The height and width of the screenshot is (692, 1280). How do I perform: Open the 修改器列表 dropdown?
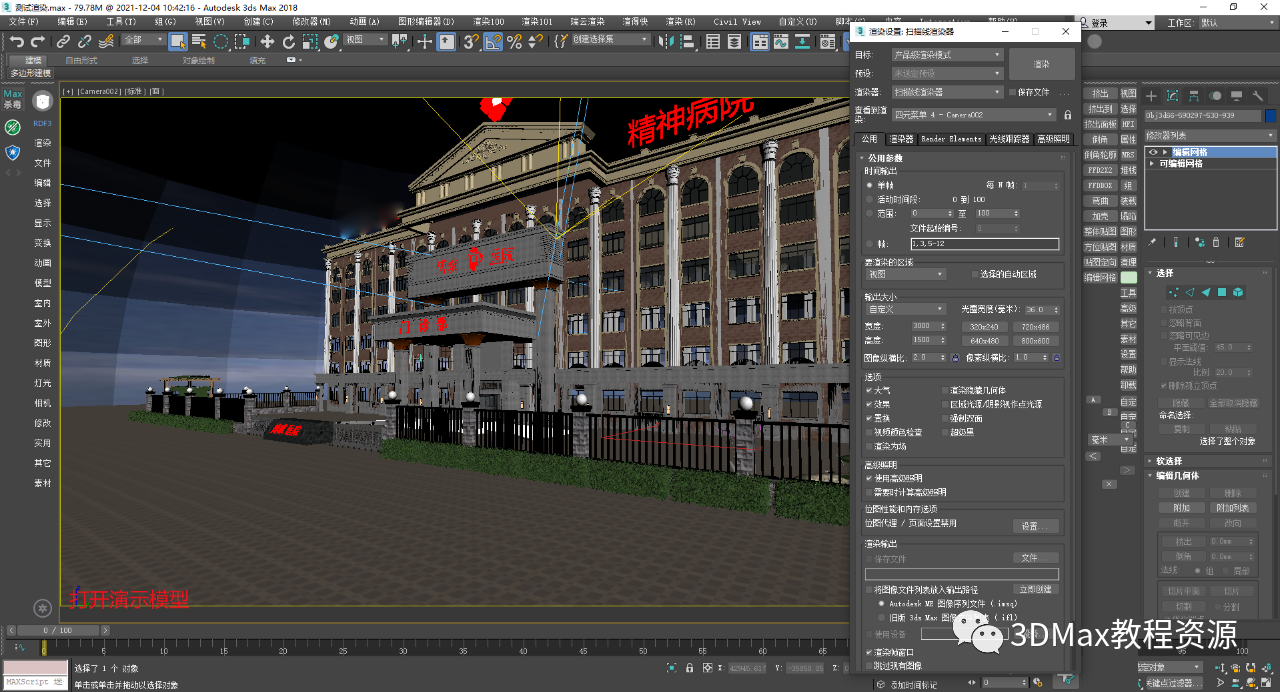click(1210, 134)
